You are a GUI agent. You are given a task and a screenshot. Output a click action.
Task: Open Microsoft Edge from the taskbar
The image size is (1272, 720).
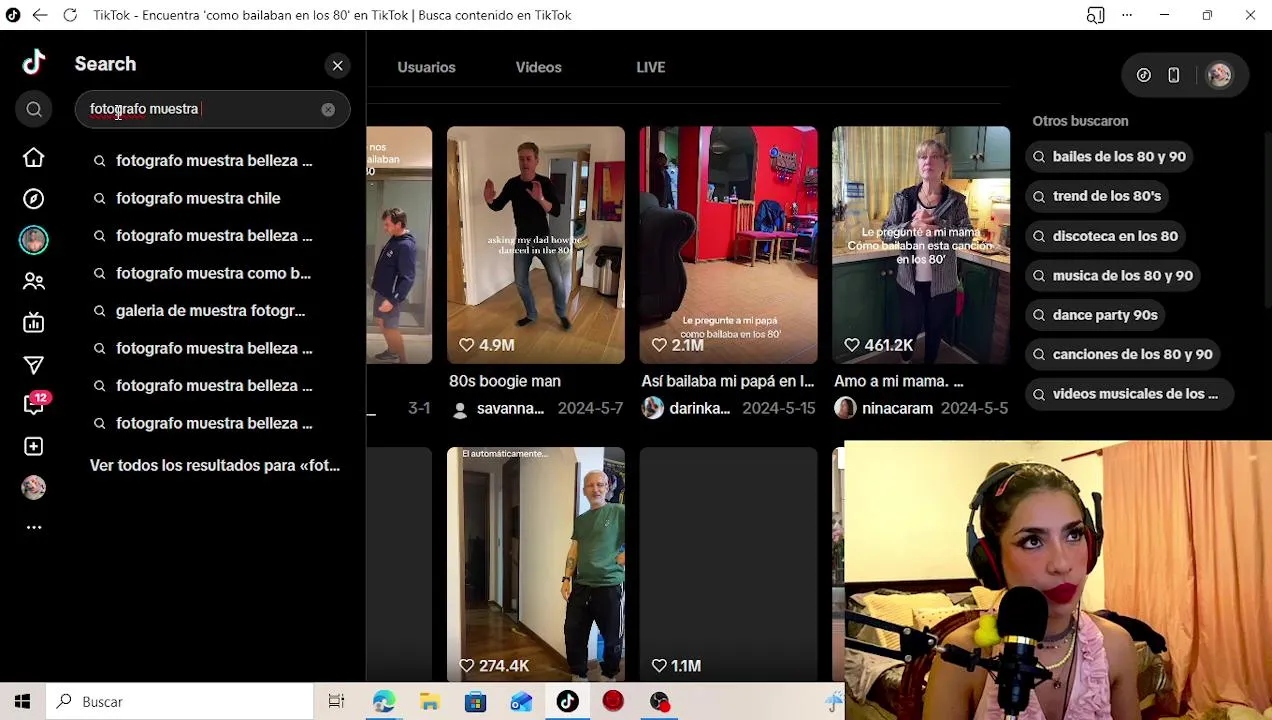pos(384,702)
